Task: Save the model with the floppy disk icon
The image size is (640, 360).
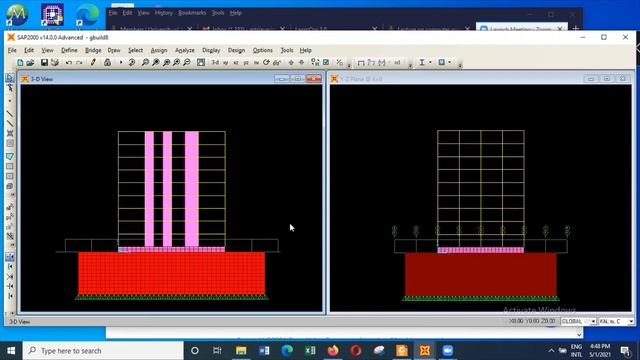Action: (x=44, y=62)
